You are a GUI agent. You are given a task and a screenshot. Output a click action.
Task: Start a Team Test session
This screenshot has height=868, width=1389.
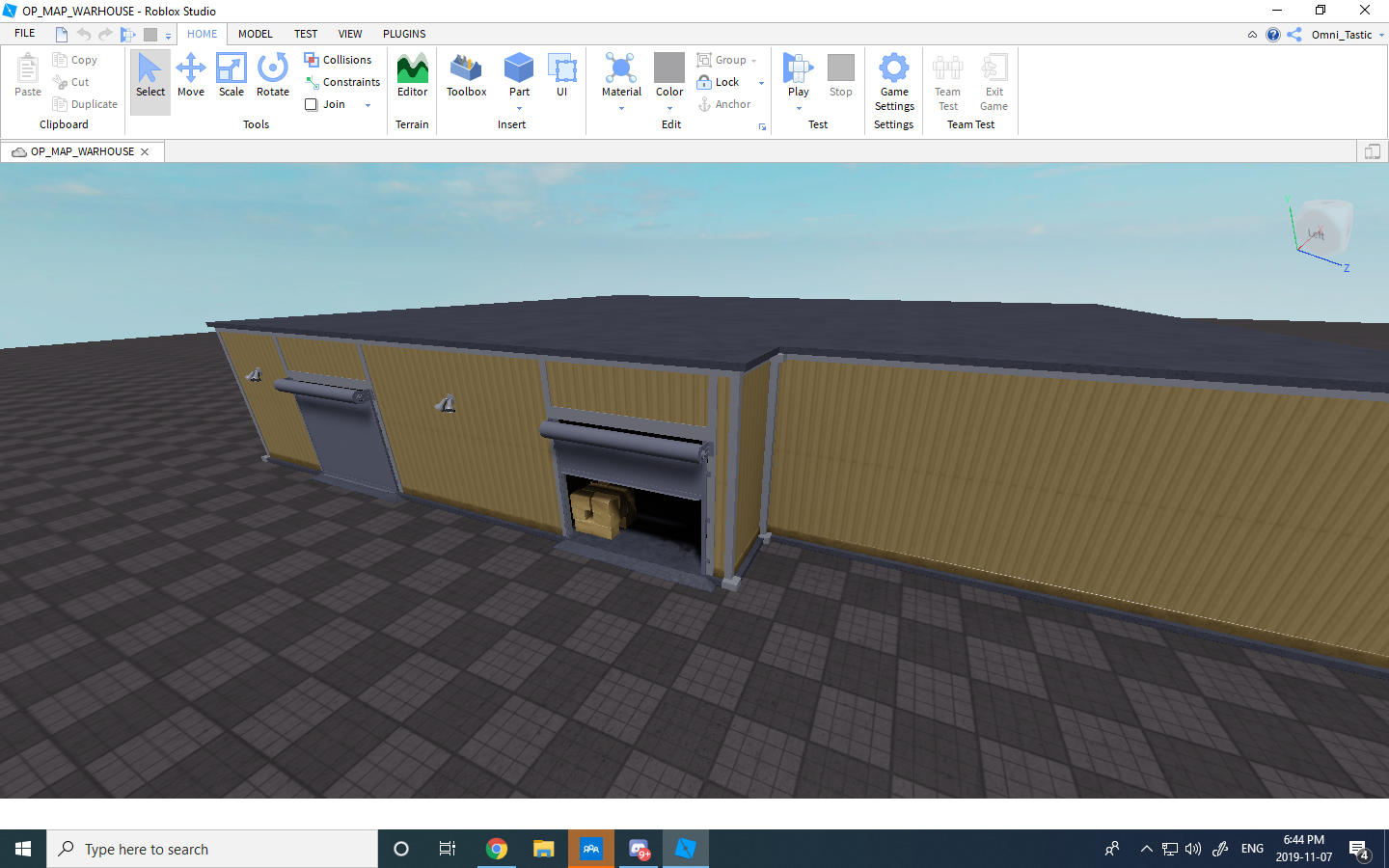point(947,82)
